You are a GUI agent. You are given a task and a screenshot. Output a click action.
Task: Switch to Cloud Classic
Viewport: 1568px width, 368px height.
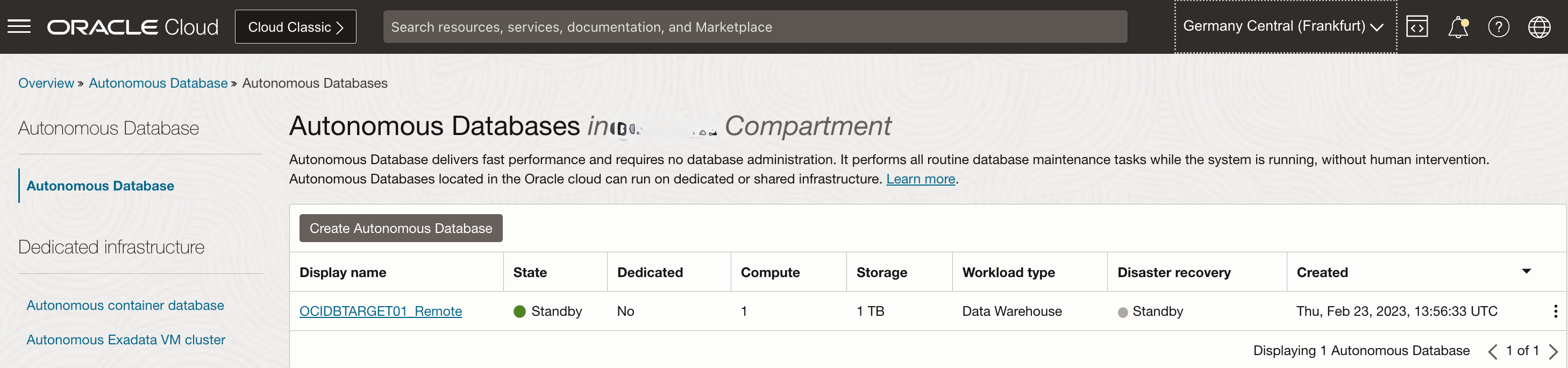tap(295, 27)
